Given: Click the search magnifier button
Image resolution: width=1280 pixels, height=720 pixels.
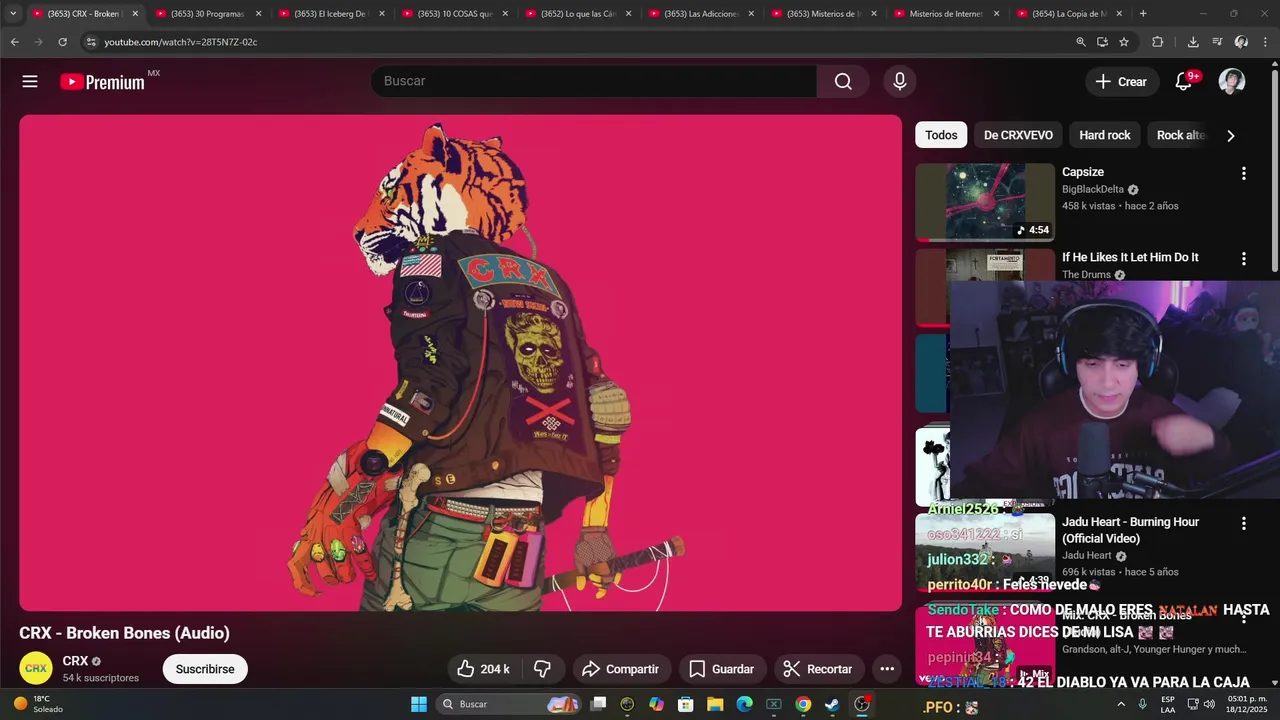Looking at the screenshot, I should click(843, 81).
